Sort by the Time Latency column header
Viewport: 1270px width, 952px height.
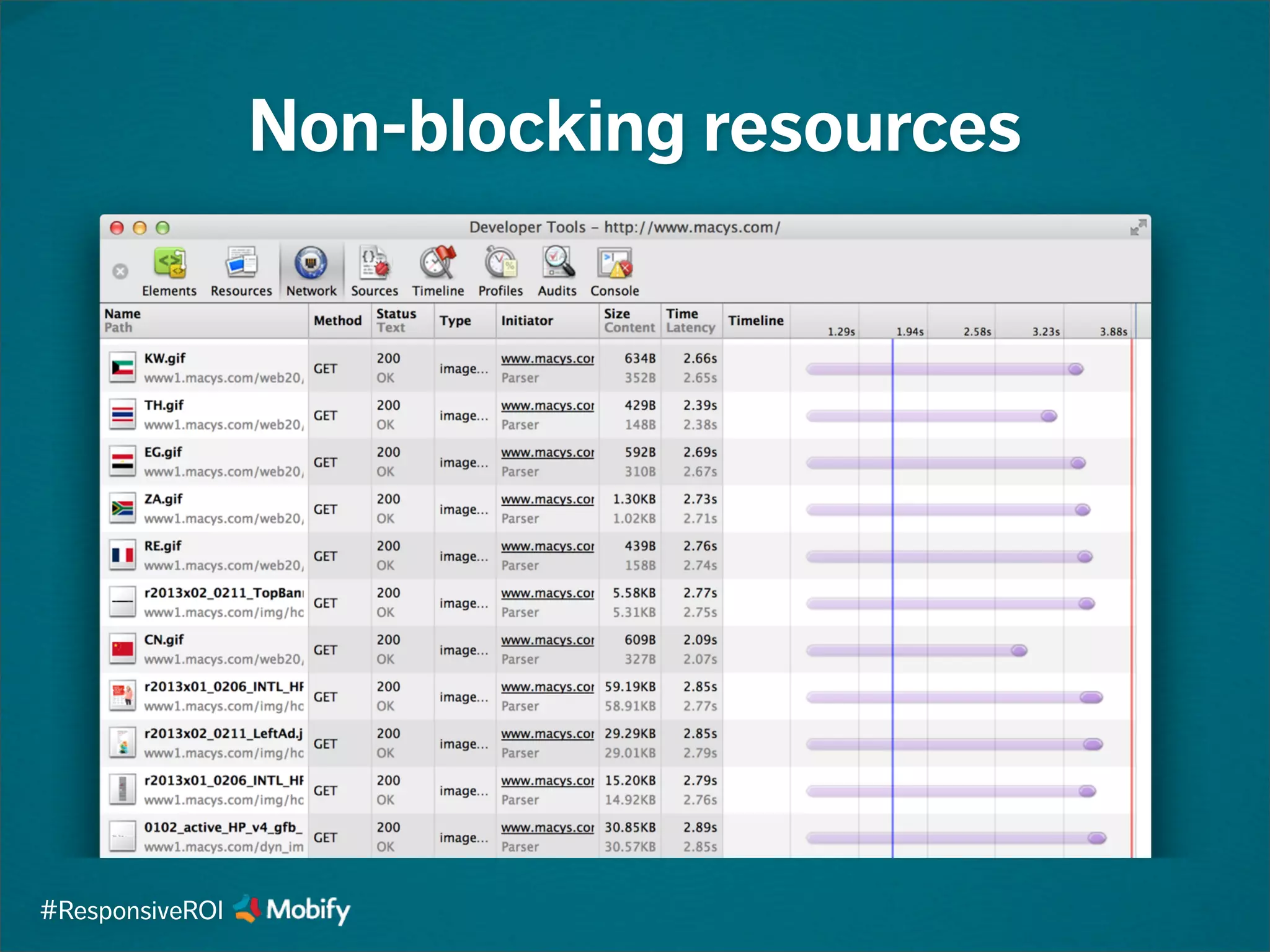(x=691, y=320)
